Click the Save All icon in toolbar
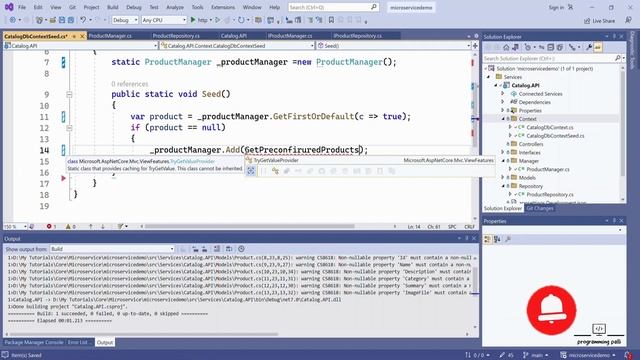Image resolution: width=640 pixels, height=360 pixels. click(x=70, y=20)
